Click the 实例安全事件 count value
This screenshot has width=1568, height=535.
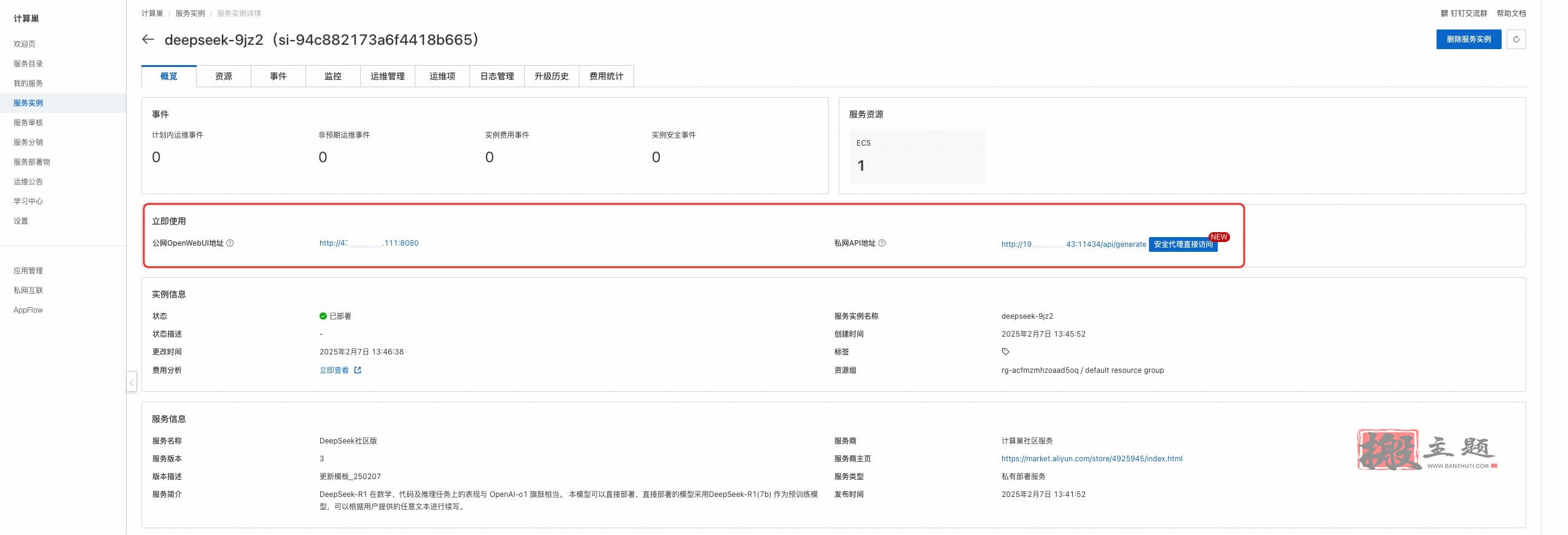point(656,157)
